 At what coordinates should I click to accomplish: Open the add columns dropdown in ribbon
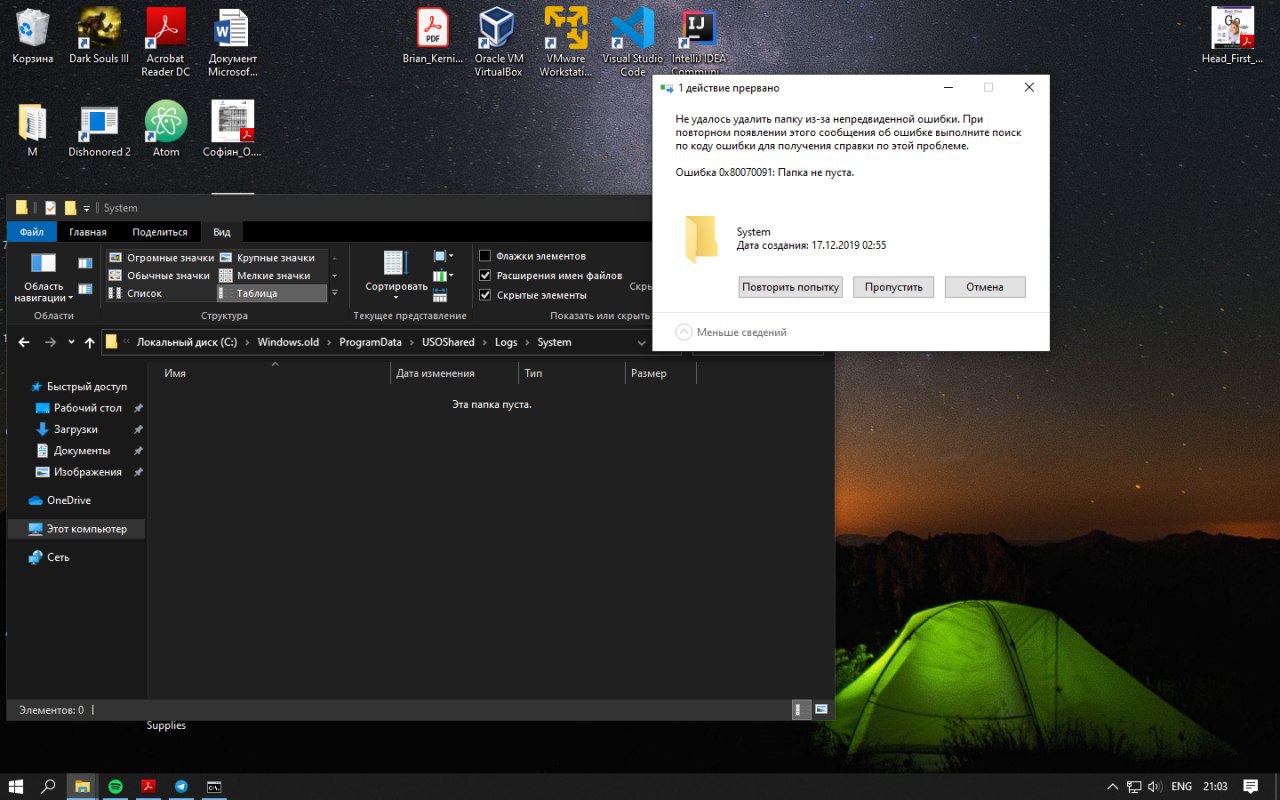(443, 275)
